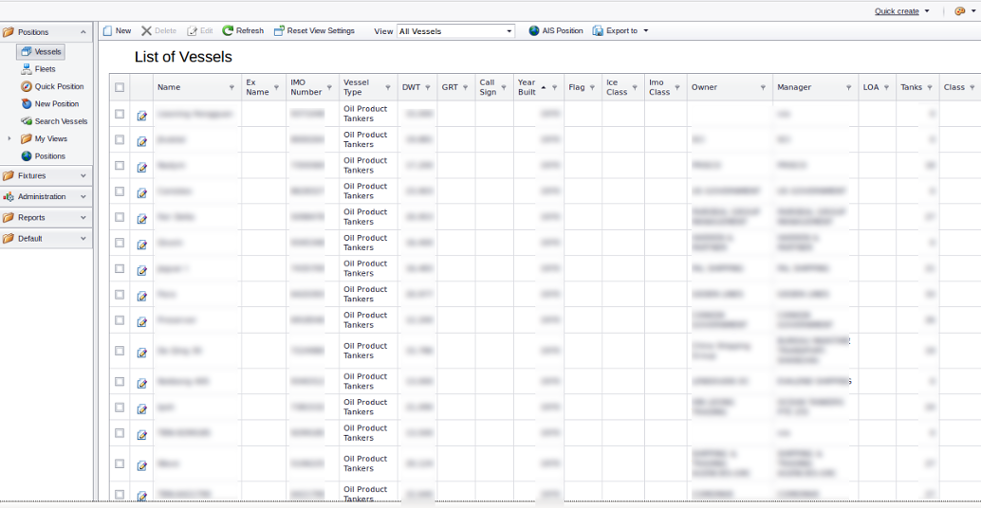The width and height of the screenshot is (981, 508).
Task: Open the Ice Class column filter icon
Action: tap(634, 88)
